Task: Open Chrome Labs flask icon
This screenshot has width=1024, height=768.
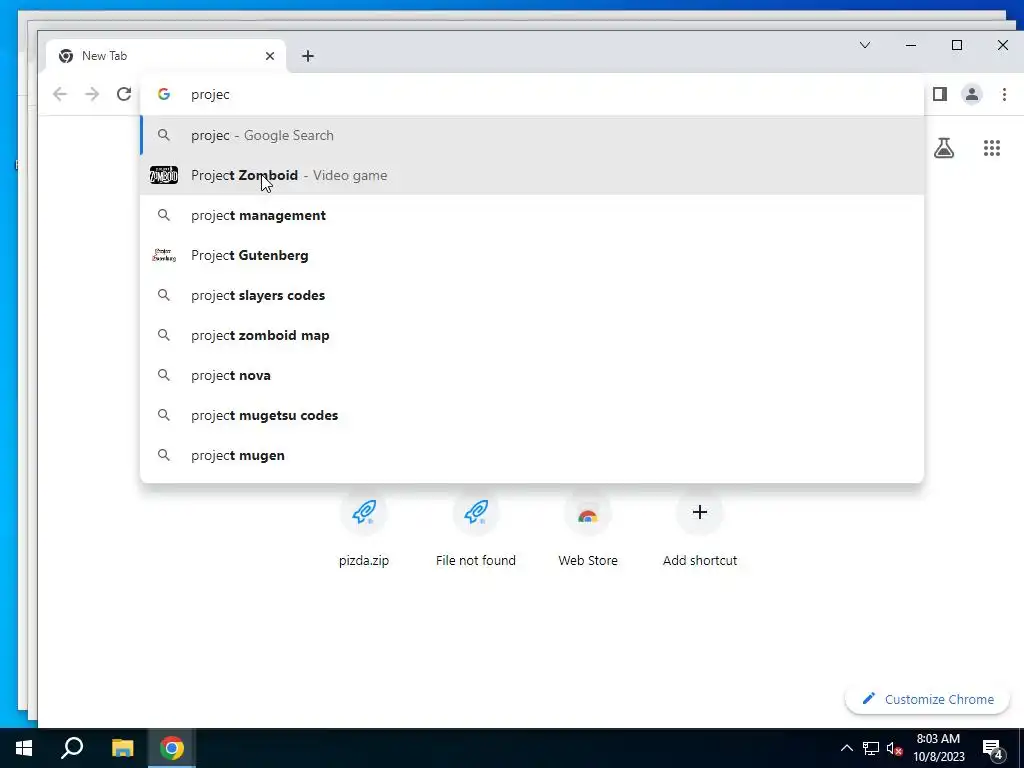Action: point(944,148)
